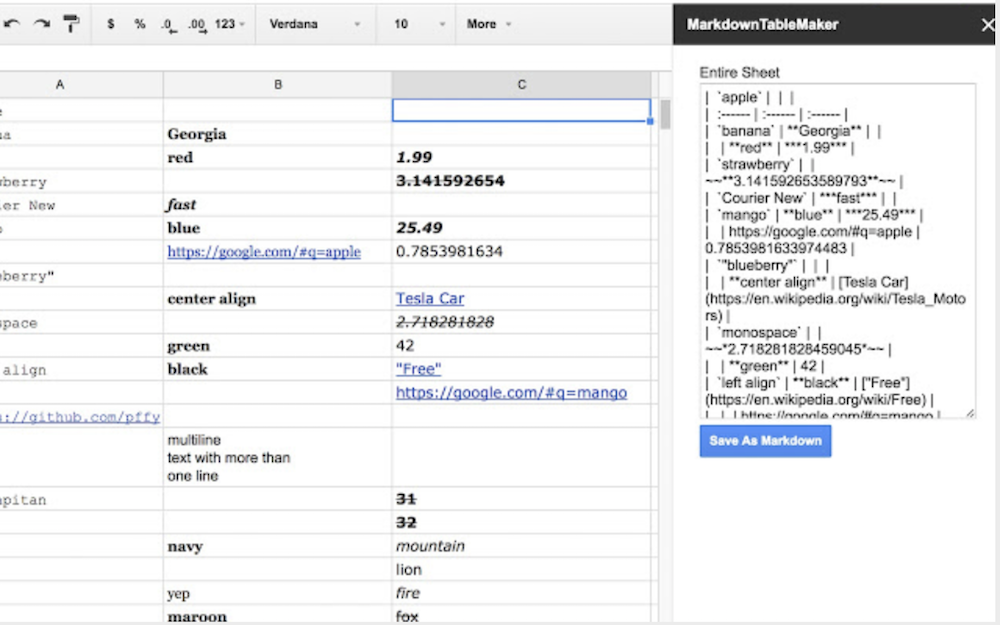1000x625 pixels.
Task: Close the MarkdownTableMaker sidebar
Action: coord(987,25)
